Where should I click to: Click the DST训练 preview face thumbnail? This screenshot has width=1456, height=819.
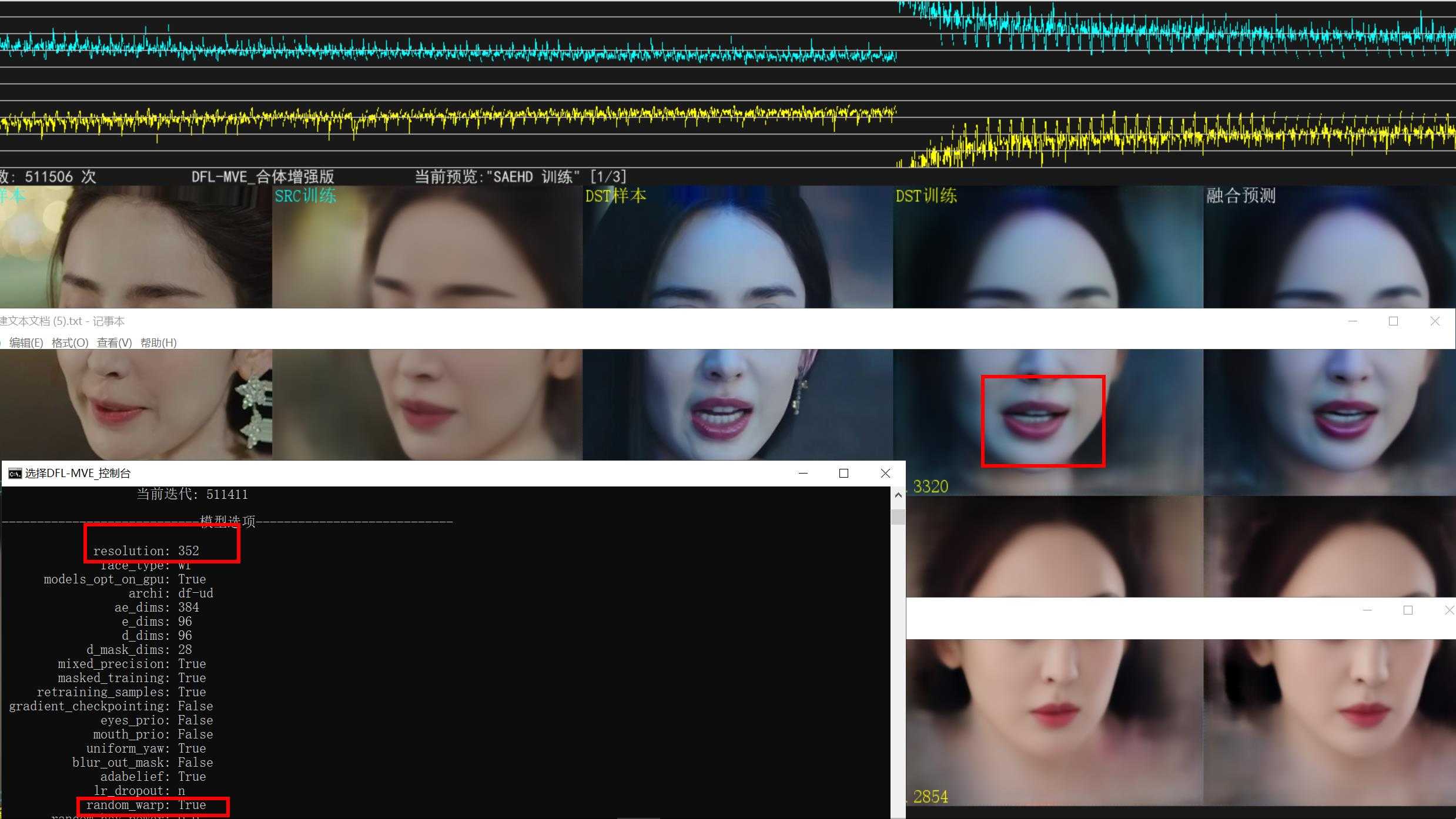click(x=1048, y=247)
